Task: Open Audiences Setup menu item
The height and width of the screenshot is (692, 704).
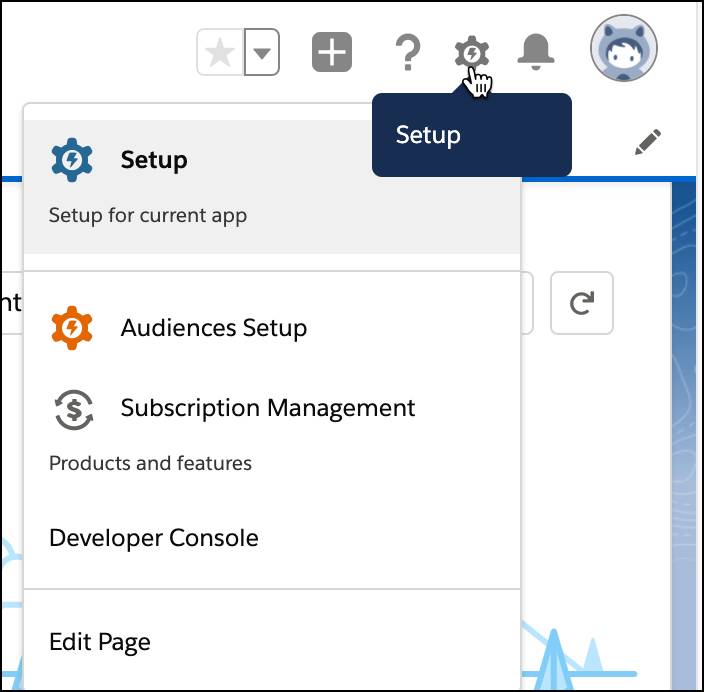Action: pos(272,328)
